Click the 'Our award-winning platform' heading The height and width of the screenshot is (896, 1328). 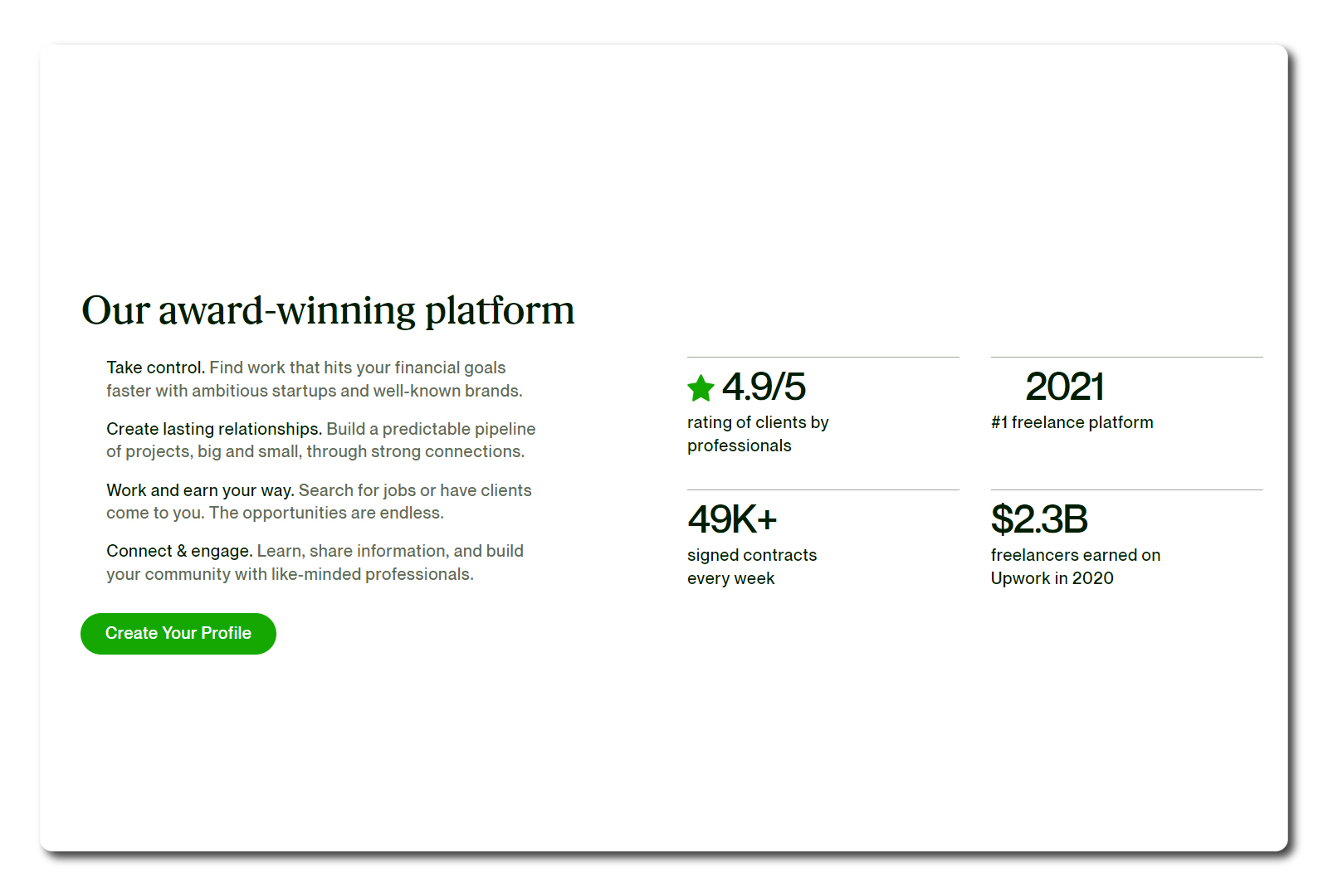pos(328,310)
